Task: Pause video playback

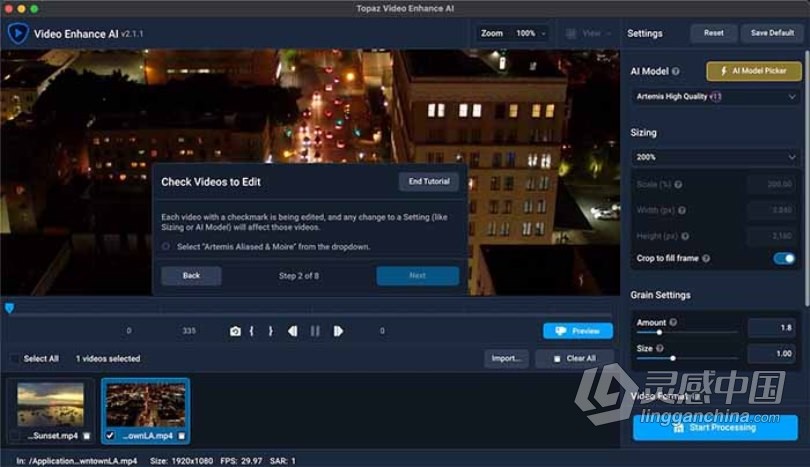Action: (x=315, y=331)
